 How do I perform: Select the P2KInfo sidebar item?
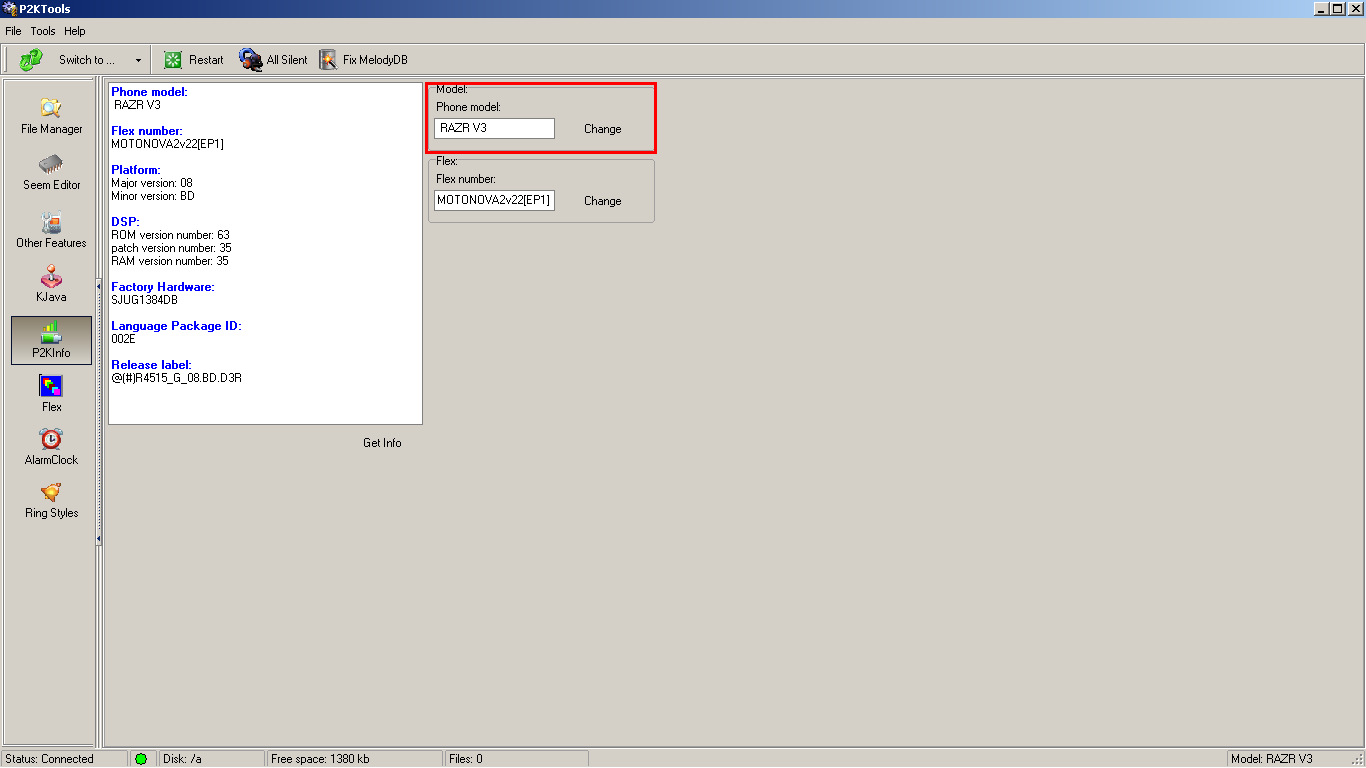coord(52,341)
